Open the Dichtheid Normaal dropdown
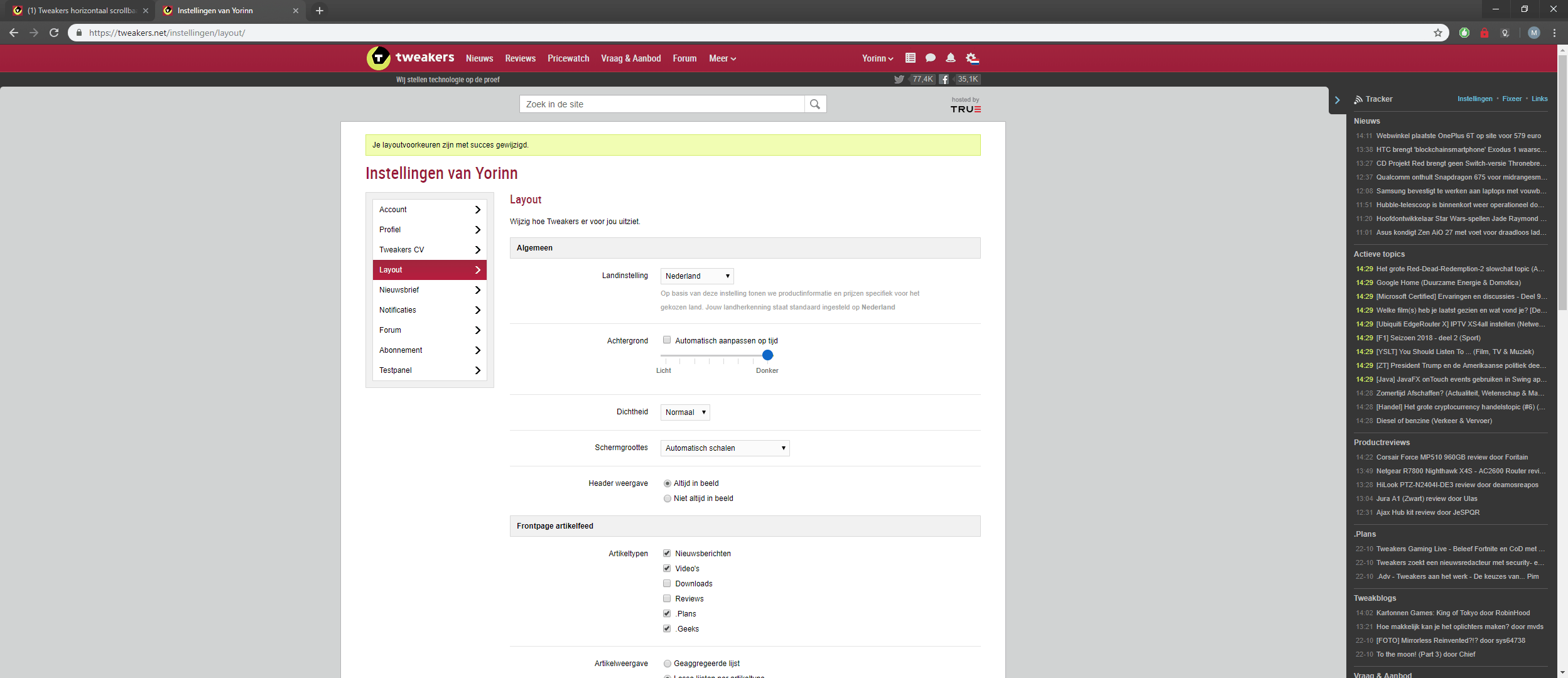This screenshot has height=678, width=1568. (684, 412)
